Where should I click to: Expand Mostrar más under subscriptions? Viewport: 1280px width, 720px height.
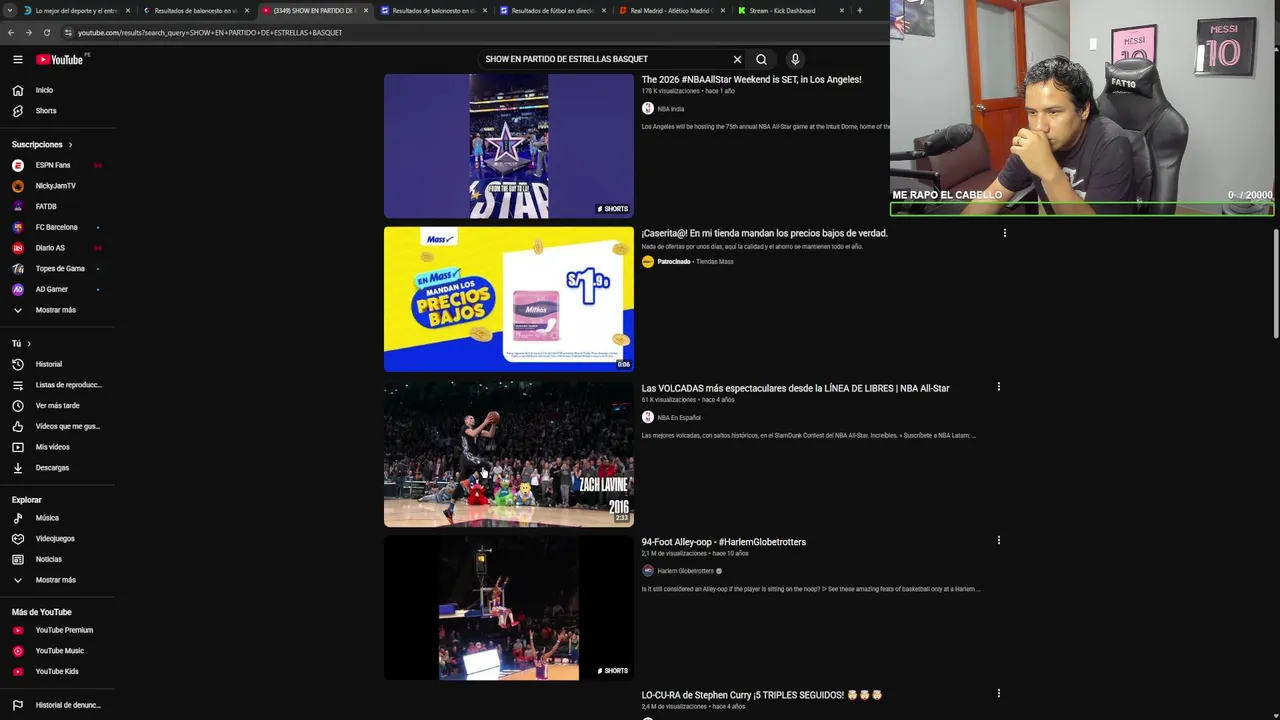point(57,310)
